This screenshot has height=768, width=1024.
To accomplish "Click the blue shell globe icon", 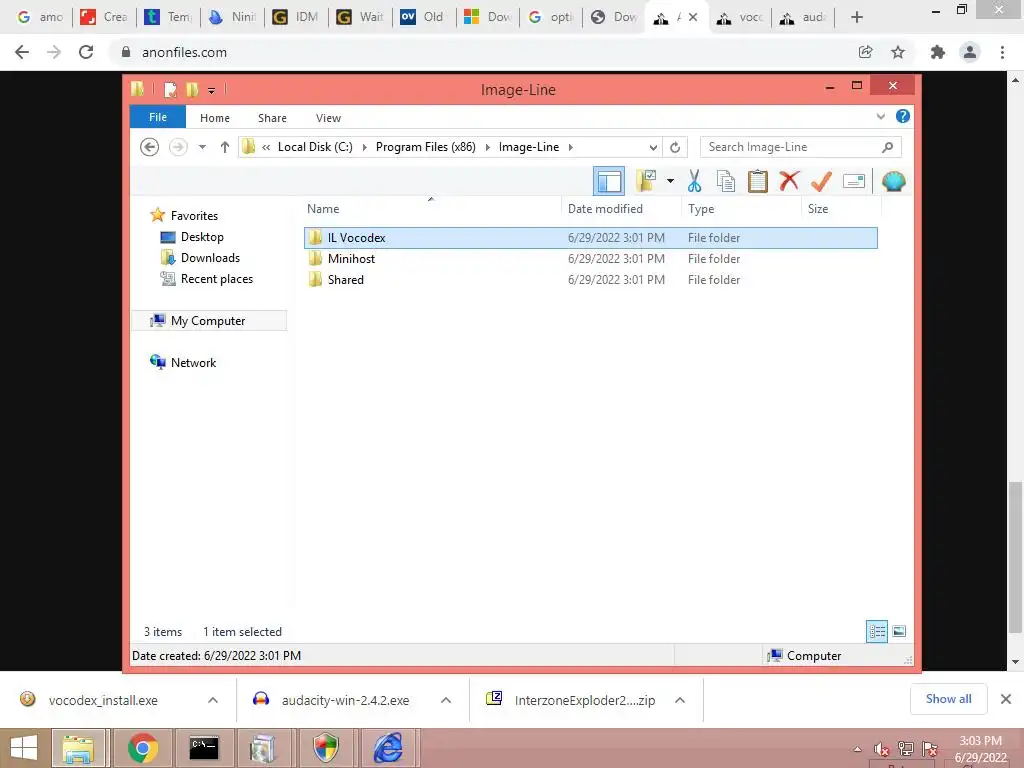I will click(893, 181).
